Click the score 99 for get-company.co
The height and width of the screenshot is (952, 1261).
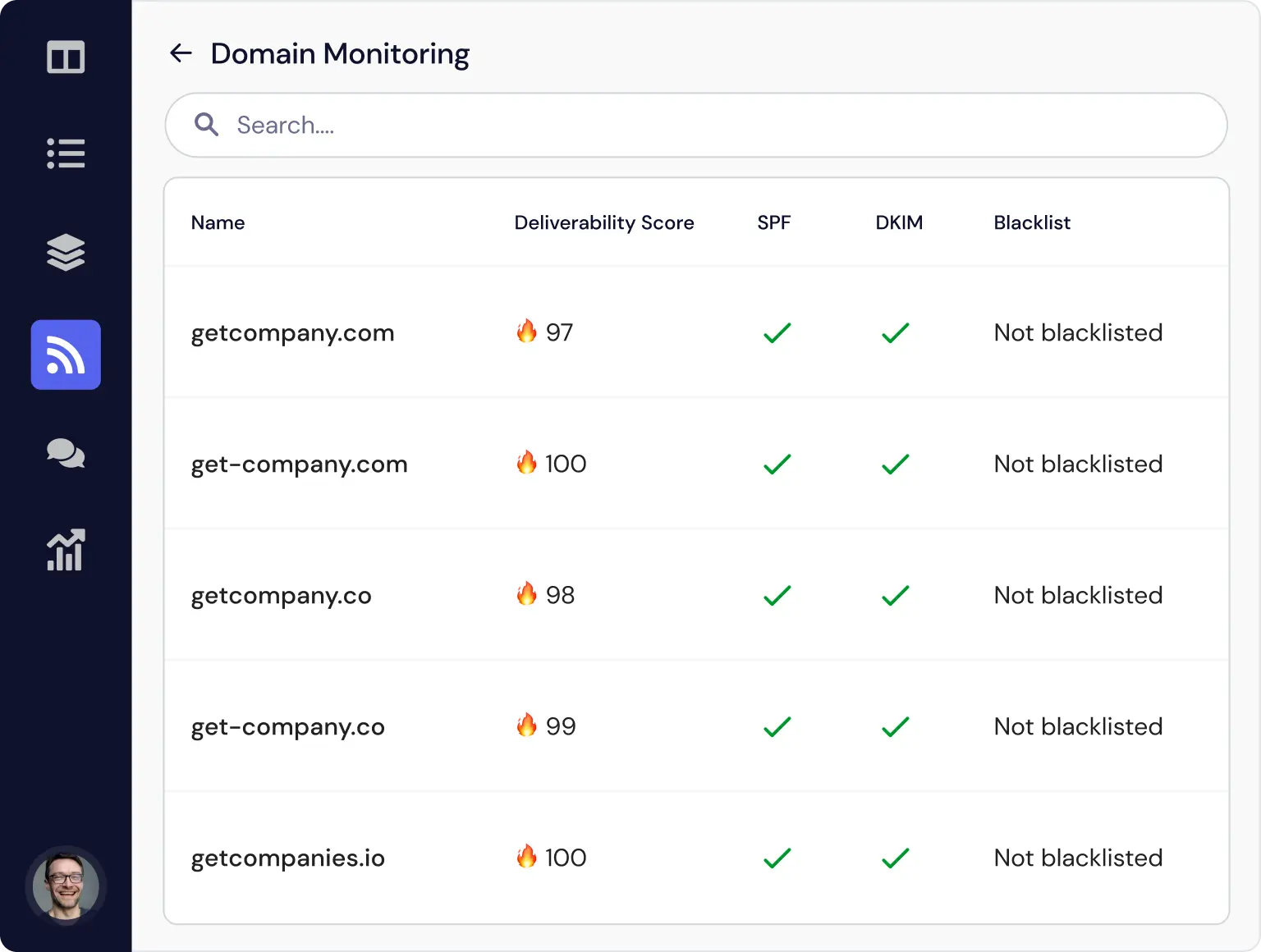pos(561,726)
